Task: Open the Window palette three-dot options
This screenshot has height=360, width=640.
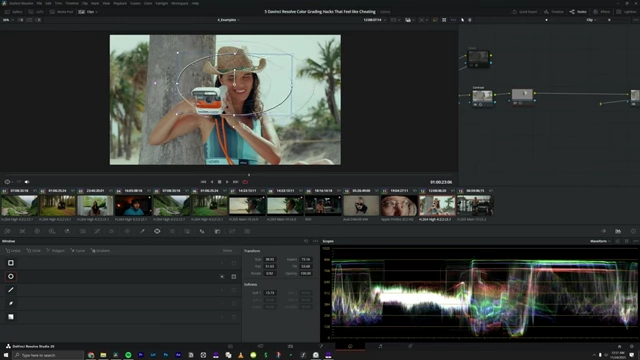Action: point(315,241)
